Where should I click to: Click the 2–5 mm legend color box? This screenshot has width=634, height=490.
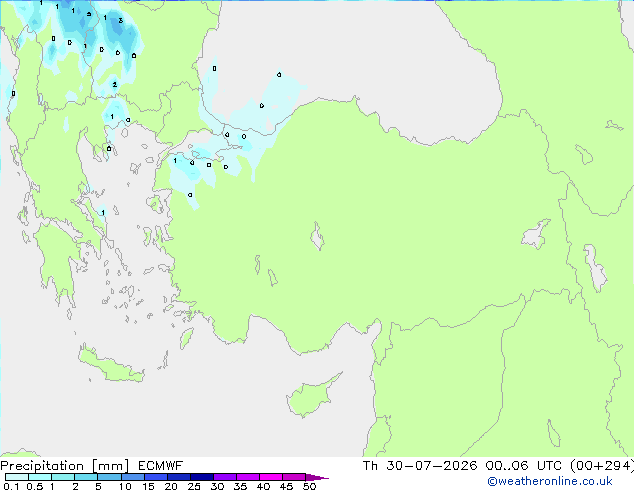pos(86,477)
